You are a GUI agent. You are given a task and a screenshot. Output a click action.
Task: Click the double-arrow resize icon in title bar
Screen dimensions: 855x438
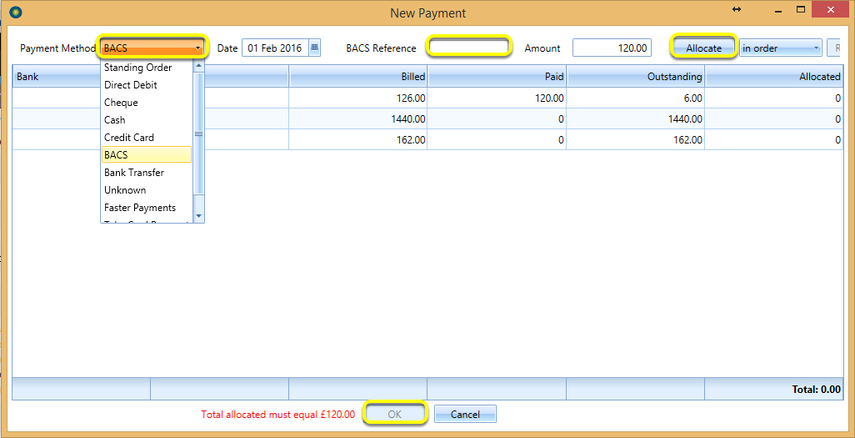pyautogui.click(x=736, y=9)
